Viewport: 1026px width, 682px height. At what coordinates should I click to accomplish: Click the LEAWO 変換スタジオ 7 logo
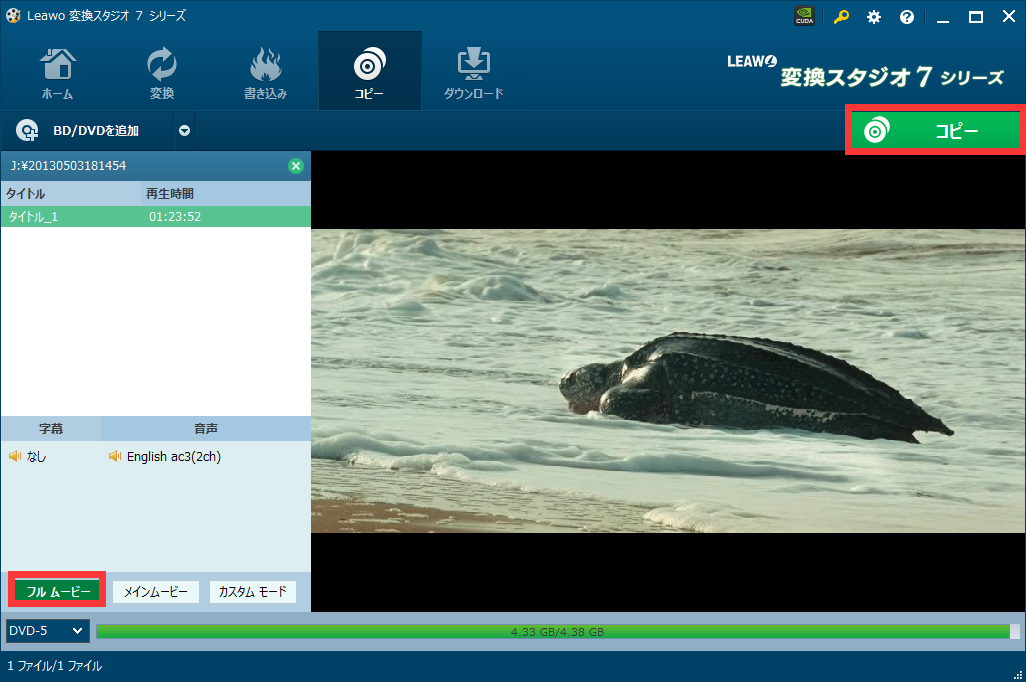coord(865,73)
